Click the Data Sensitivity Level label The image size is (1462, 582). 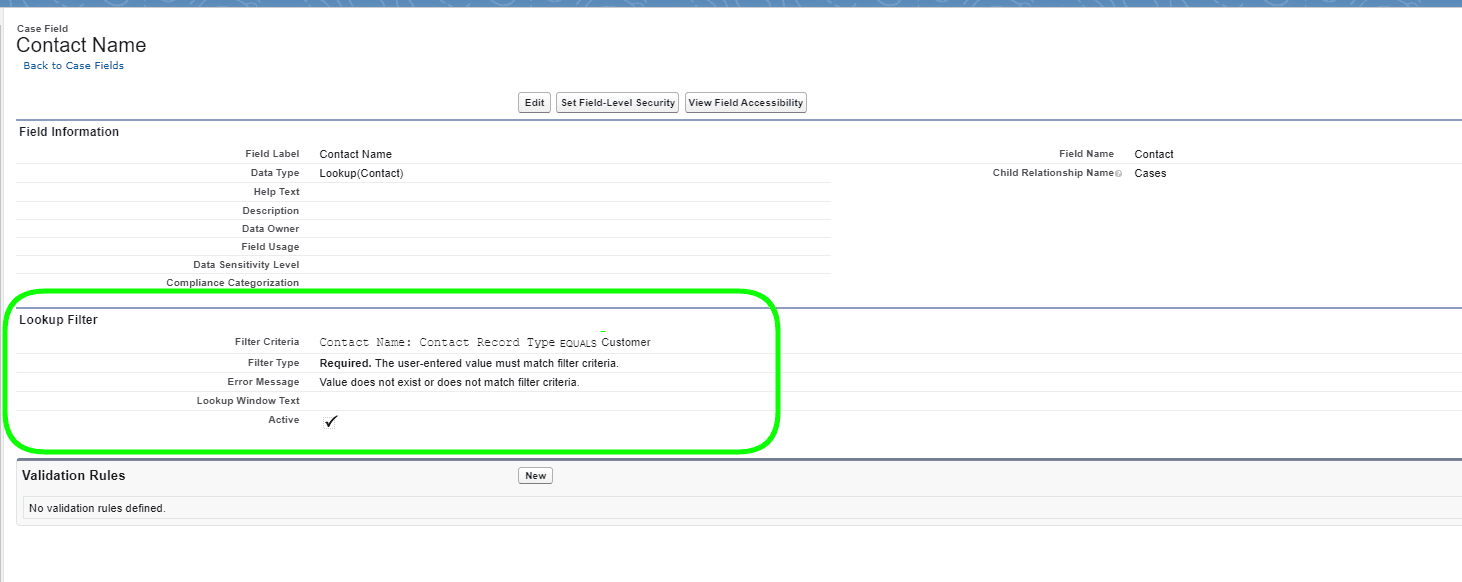(x=245, y=265)
